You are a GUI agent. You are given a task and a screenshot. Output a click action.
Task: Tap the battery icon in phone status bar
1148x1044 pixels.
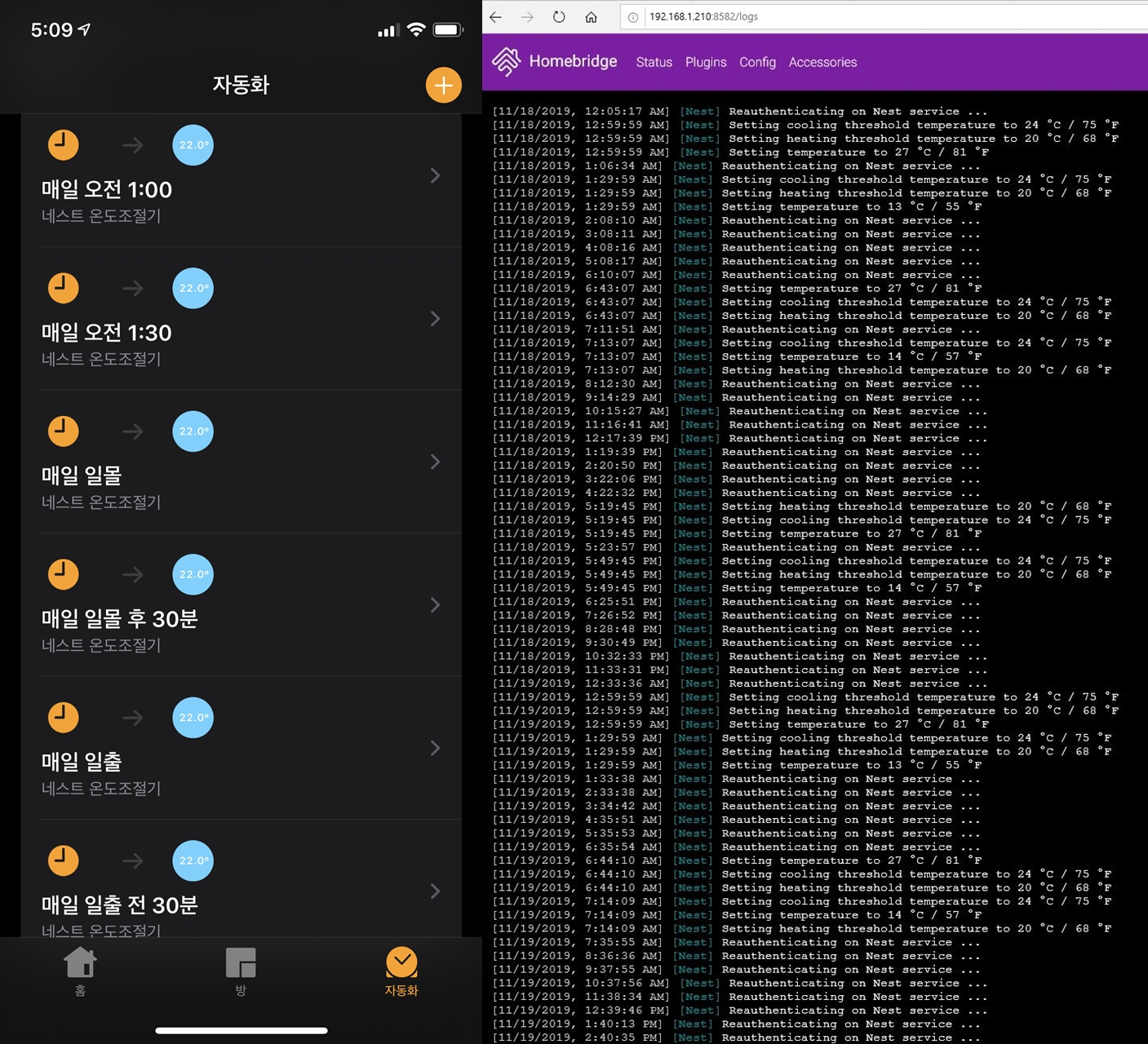pos(448,29)
